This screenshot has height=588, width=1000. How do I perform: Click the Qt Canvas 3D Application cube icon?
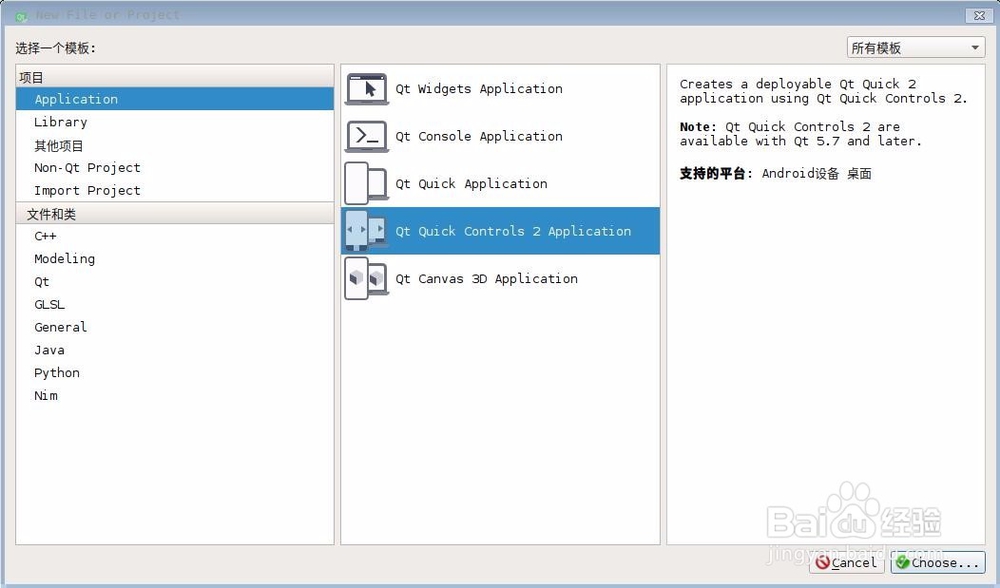[367, 278]
